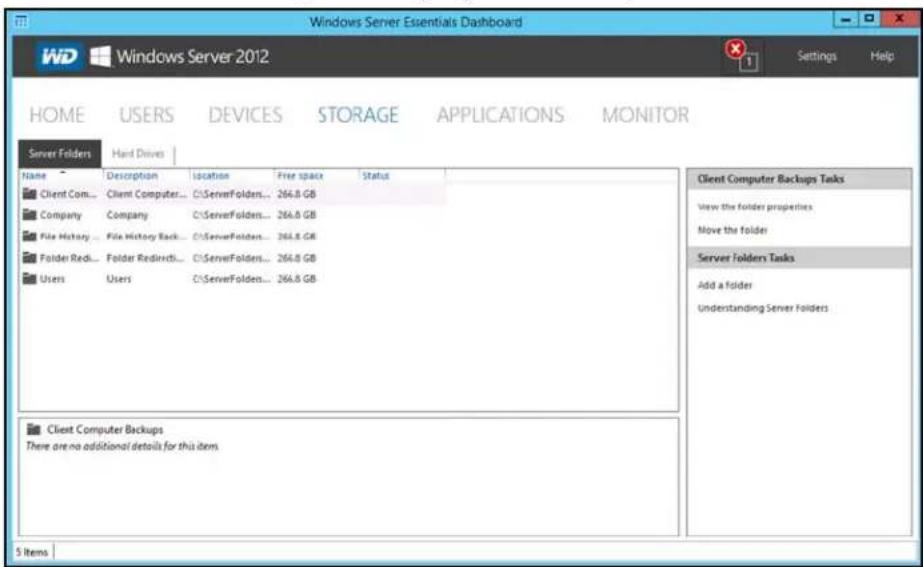Open the MONITOR section

click(645, 115)
